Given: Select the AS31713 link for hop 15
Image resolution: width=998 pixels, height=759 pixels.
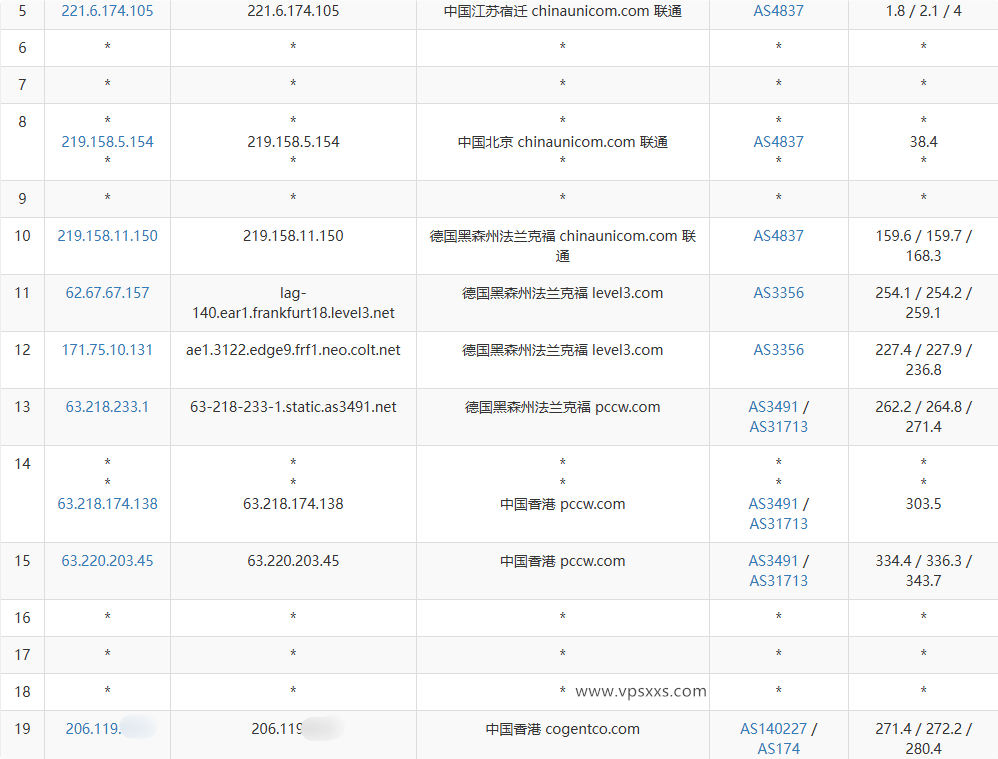Looking at the screenshot, I should (778, 581).
